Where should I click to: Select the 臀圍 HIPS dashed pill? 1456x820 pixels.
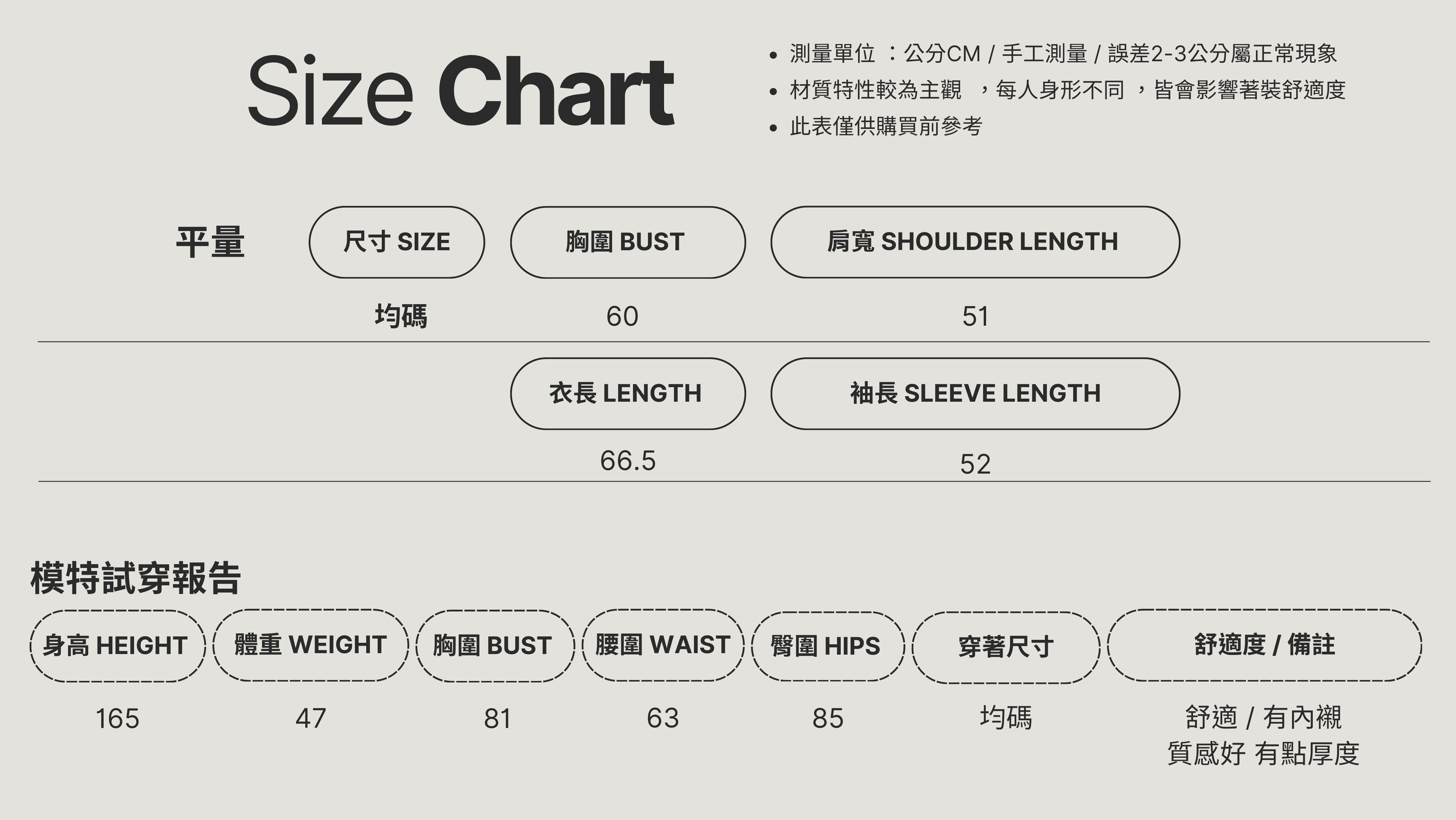point(827,646)
